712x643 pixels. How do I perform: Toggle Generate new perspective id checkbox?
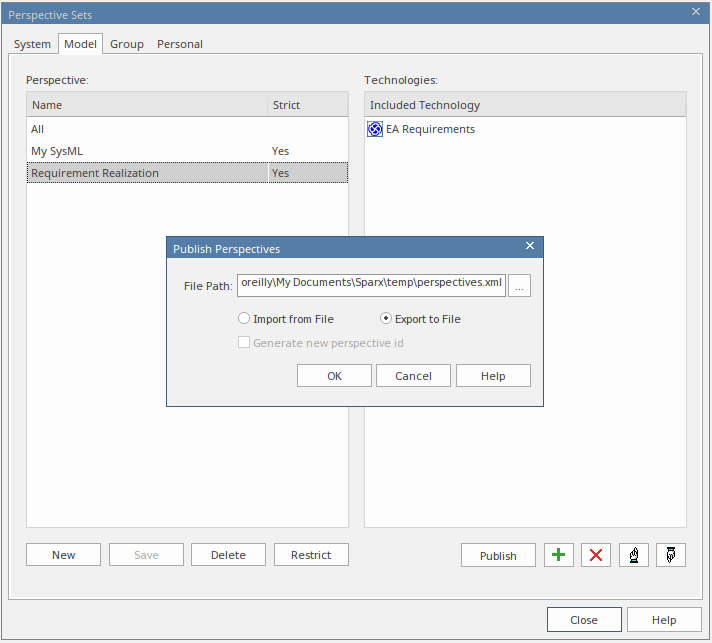tap(244, 343)
